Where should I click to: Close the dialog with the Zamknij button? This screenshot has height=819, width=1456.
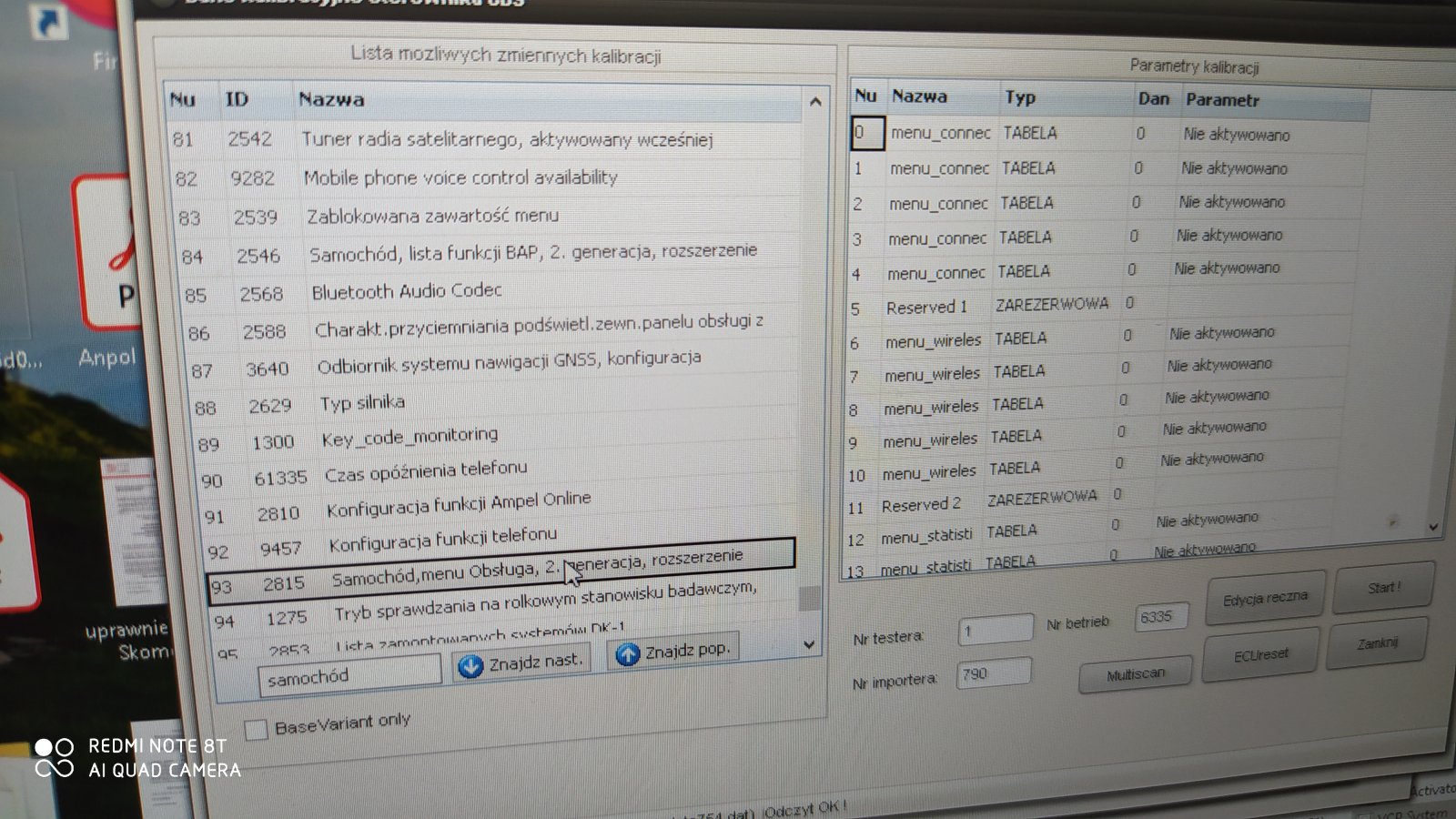point(1377,643)
